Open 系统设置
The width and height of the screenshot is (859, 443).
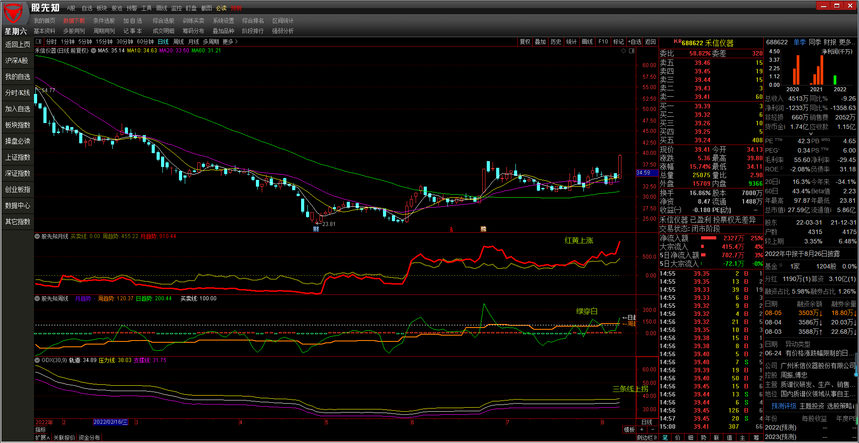pyautogui.click(x=224, y=20)
